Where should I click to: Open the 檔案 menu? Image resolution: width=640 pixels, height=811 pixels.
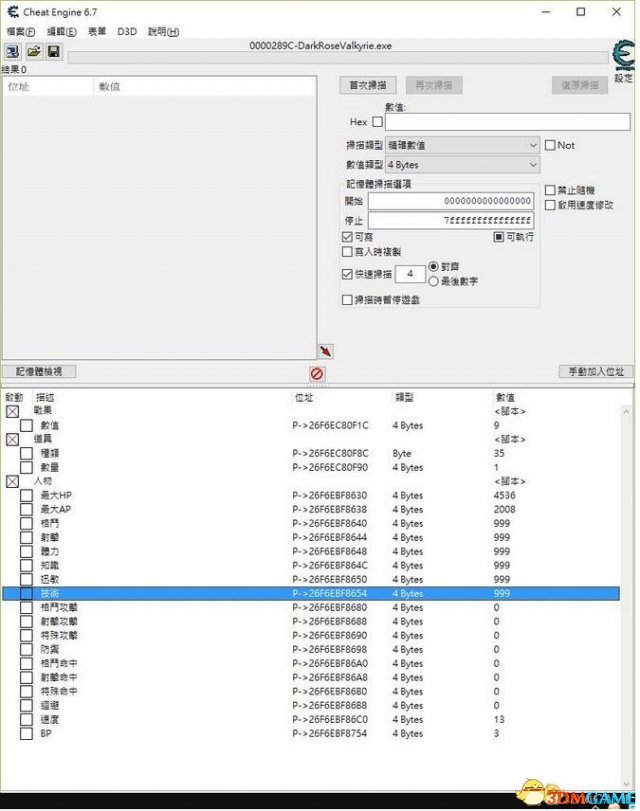[21, 32]
